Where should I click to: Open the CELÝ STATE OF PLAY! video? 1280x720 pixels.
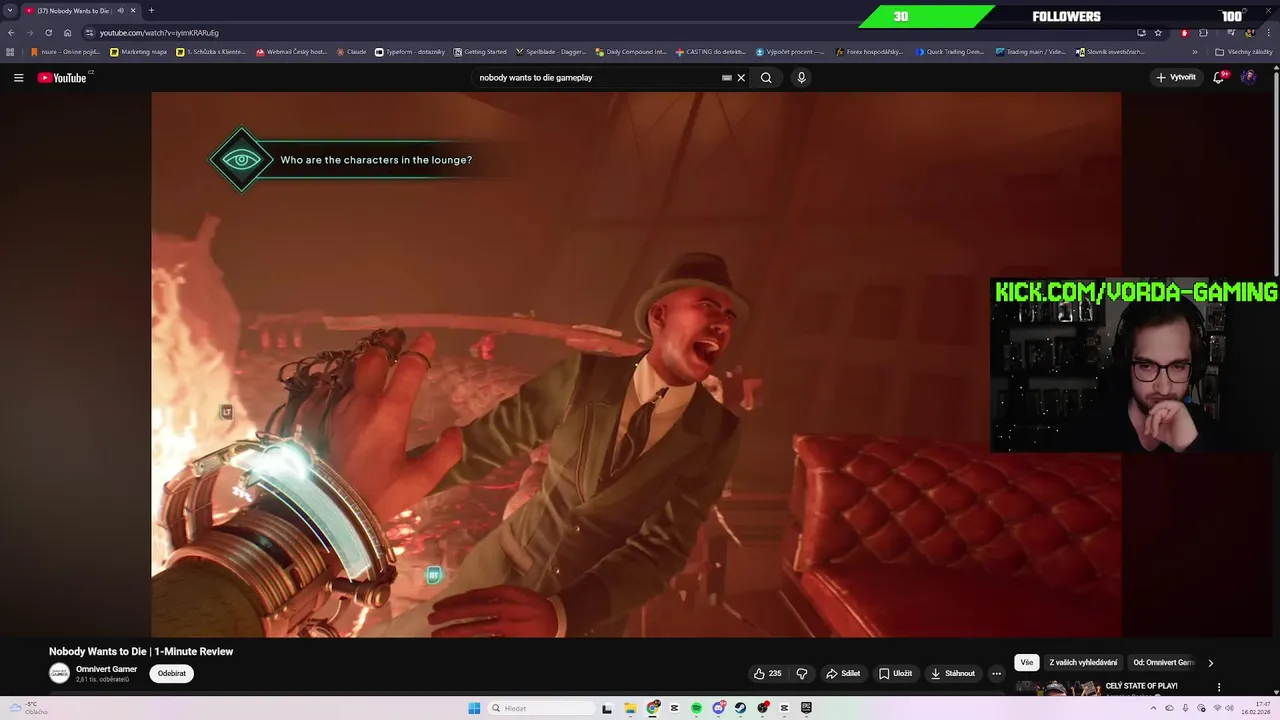(1141, 686)
